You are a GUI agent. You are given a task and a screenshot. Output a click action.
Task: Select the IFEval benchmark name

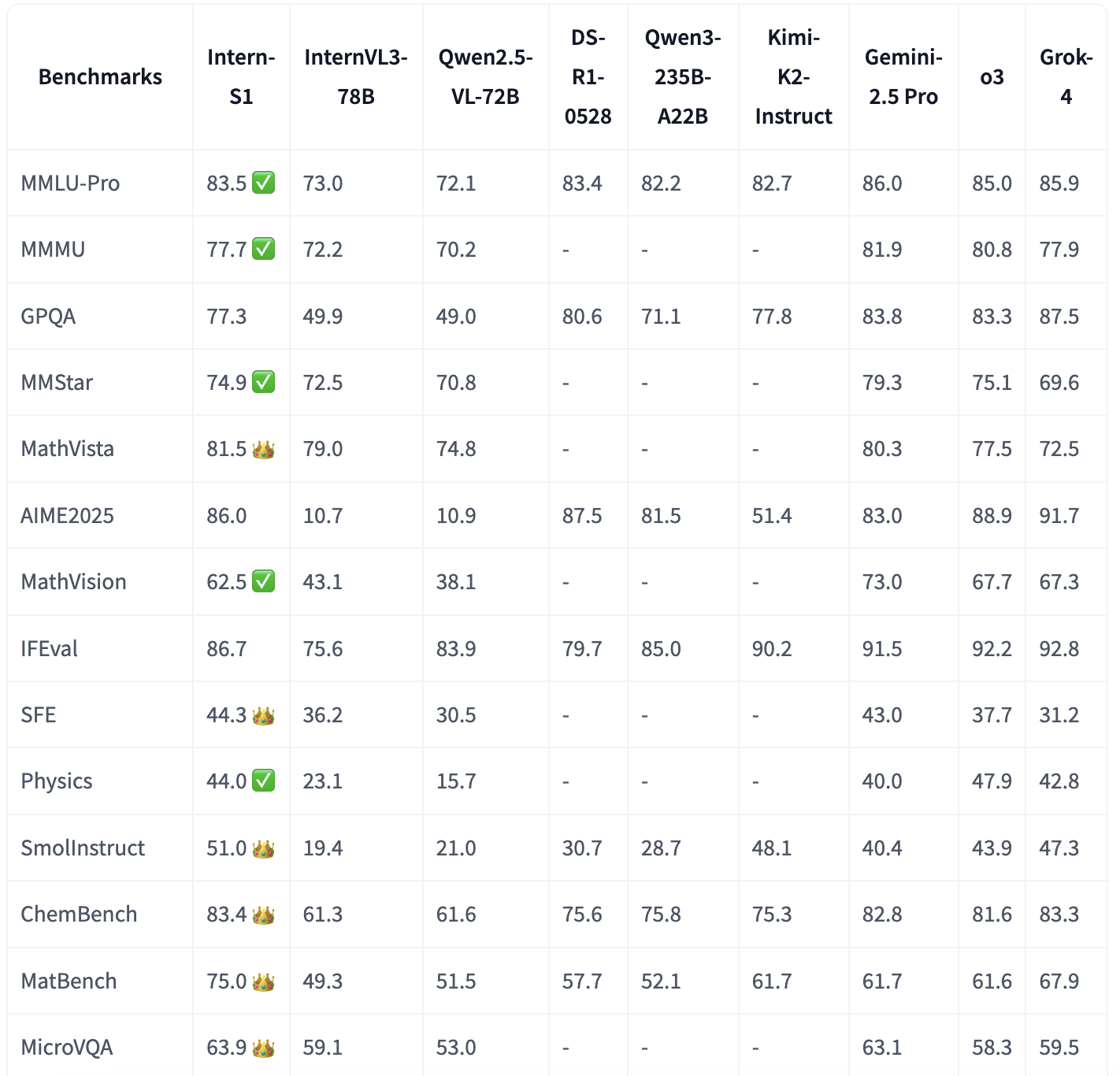coord(50,649)
